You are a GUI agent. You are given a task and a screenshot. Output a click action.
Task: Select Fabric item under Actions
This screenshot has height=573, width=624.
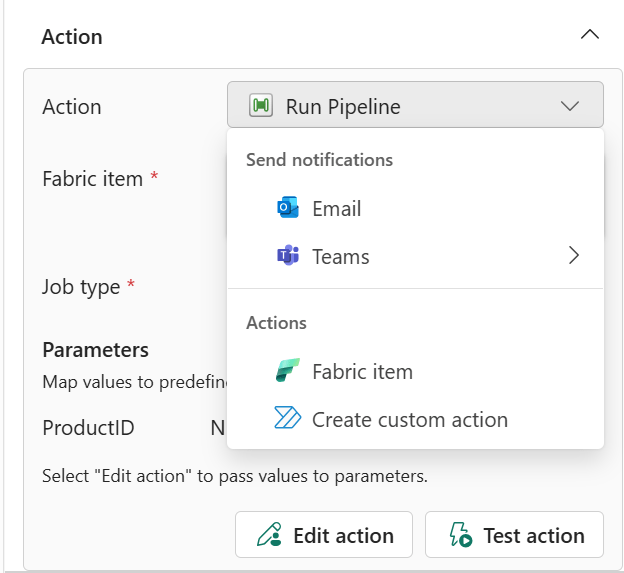[x=362, y=371]
